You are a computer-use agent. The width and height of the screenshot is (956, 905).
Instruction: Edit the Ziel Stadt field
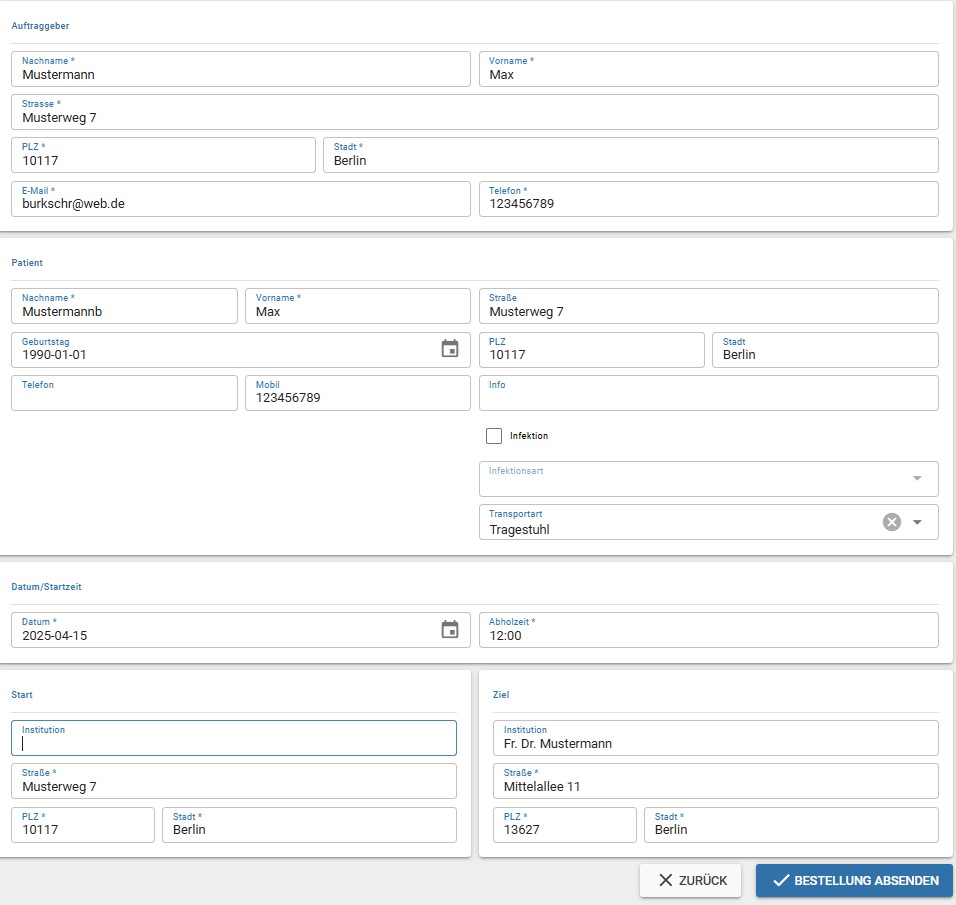791,825
